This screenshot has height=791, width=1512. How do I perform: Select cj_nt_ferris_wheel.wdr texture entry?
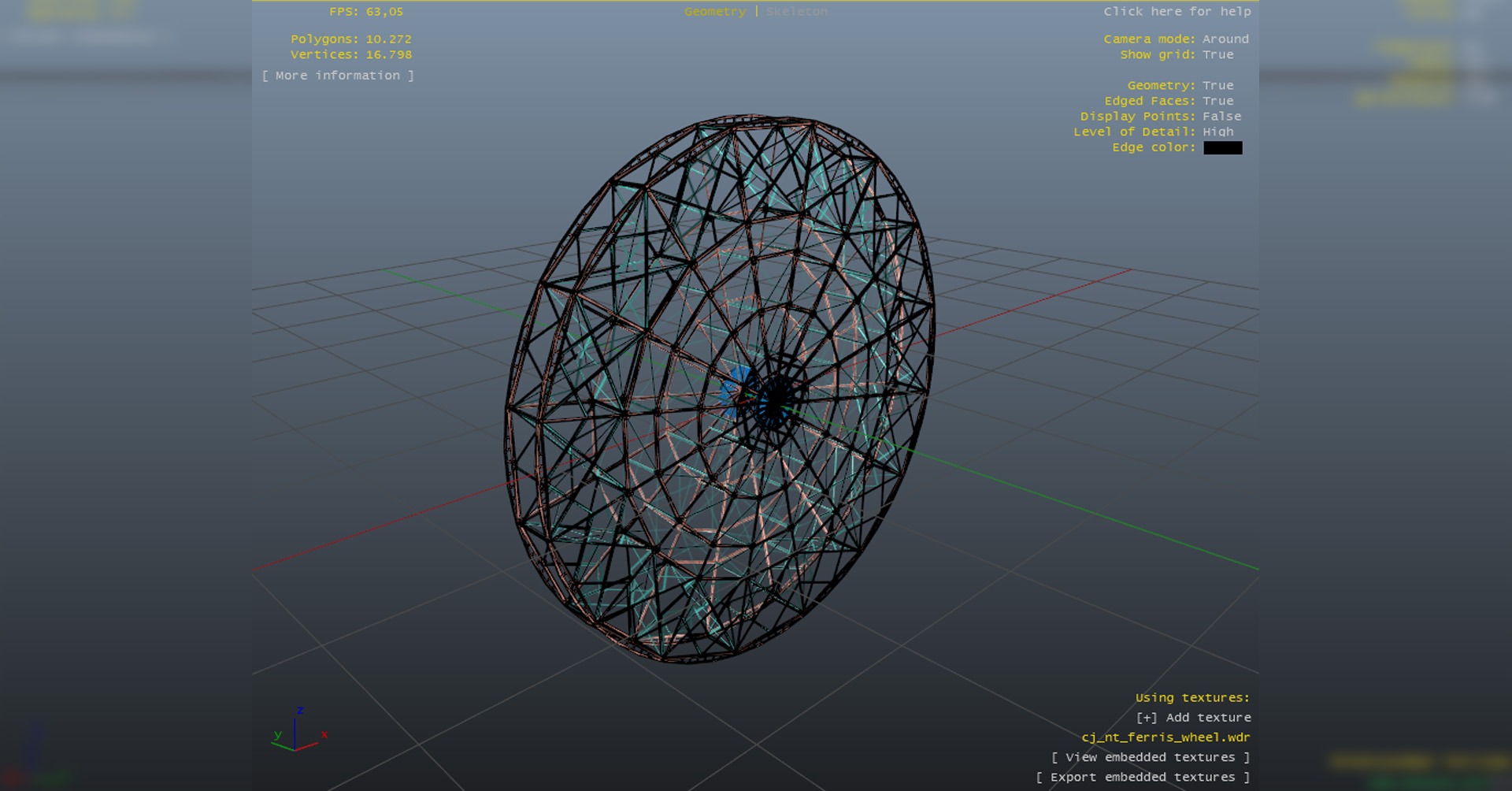pos(1165,737)
